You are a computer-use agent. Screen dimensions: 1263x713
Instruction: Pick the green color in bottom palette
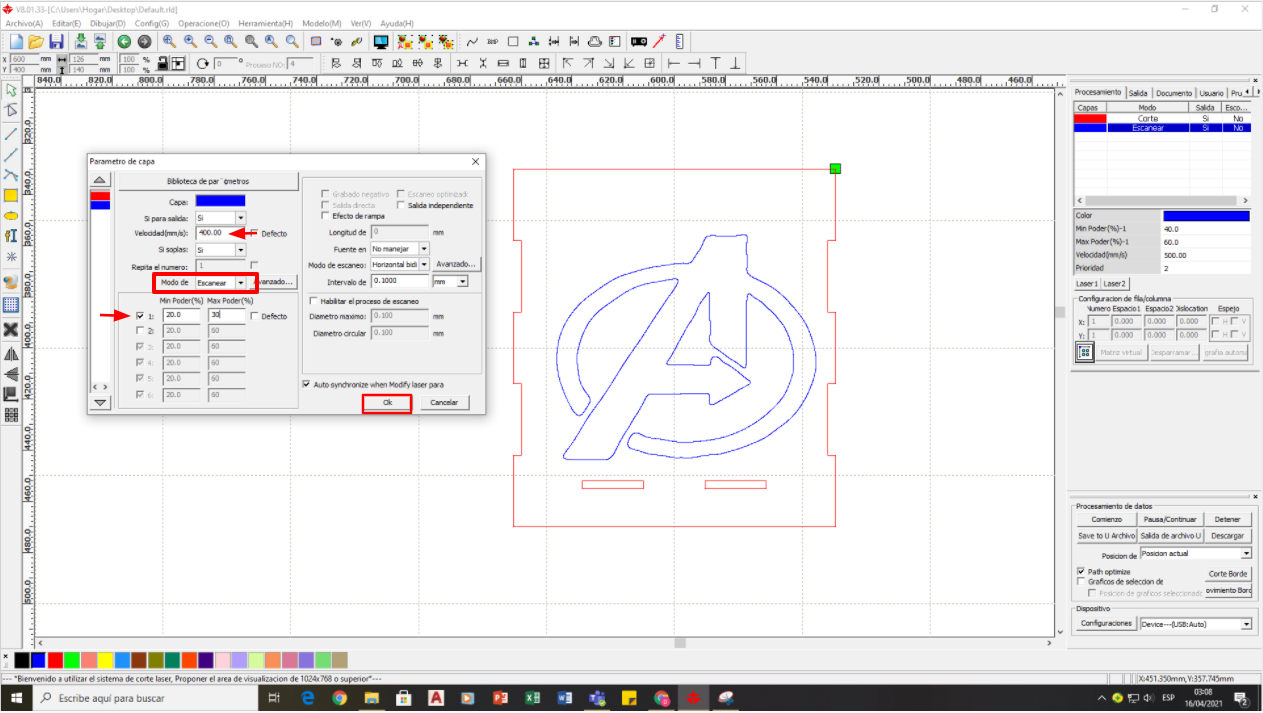coord(70,660)
